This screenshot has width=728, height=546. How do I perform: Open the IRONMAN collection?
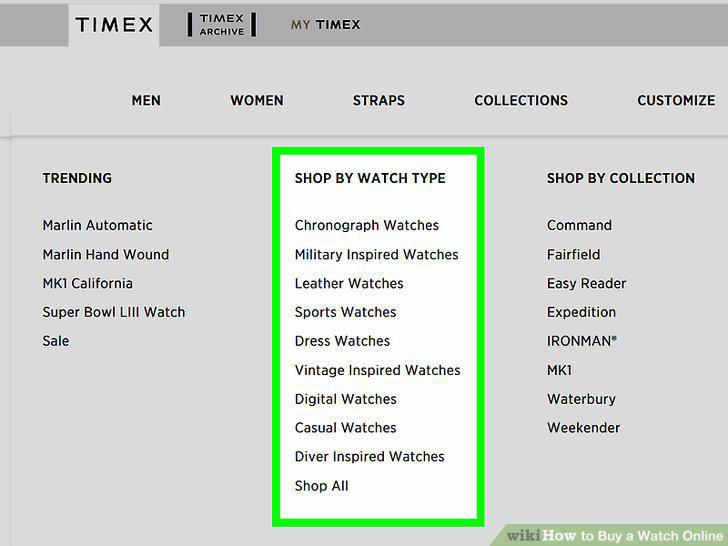(x=582, y=341)
